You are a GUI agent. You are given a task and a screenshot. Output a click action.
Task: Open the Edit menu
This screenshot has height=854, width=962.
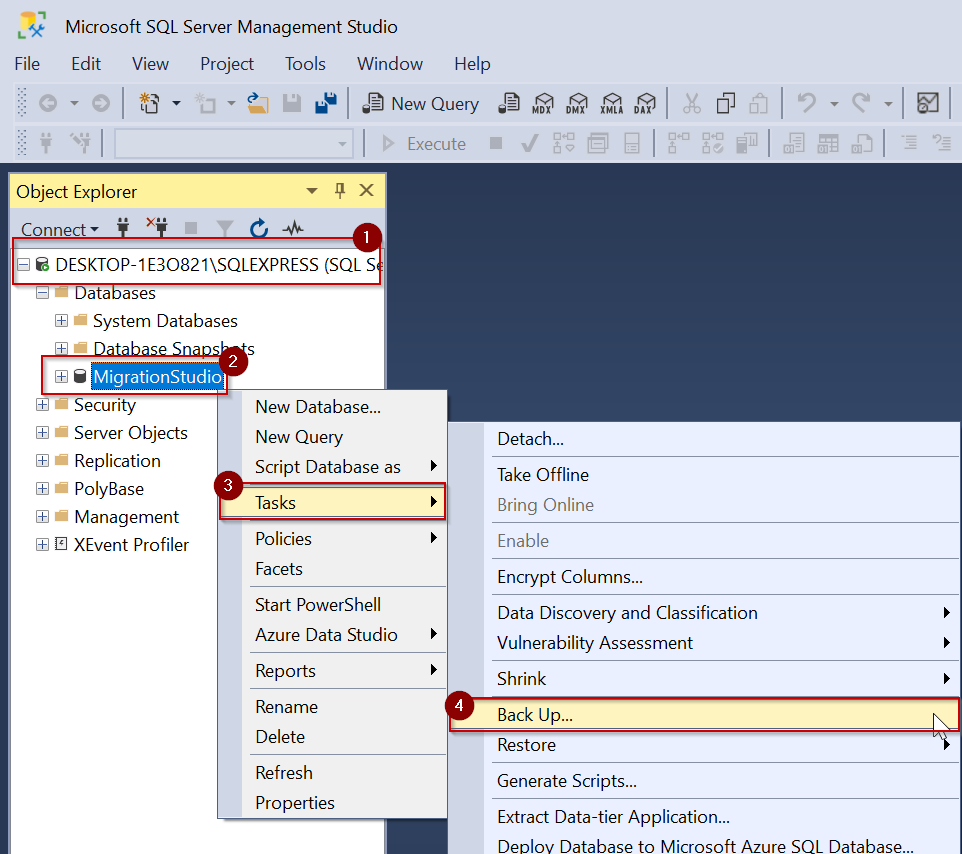[86, 64]
